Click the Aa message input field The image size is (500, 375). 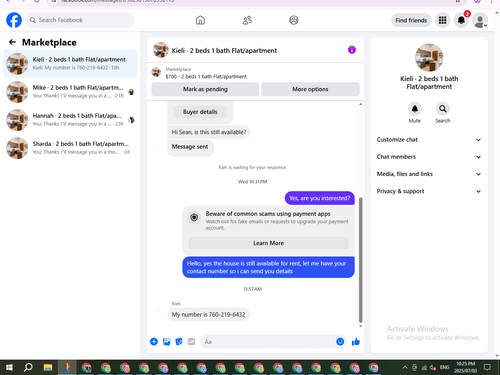click(268, 342)
